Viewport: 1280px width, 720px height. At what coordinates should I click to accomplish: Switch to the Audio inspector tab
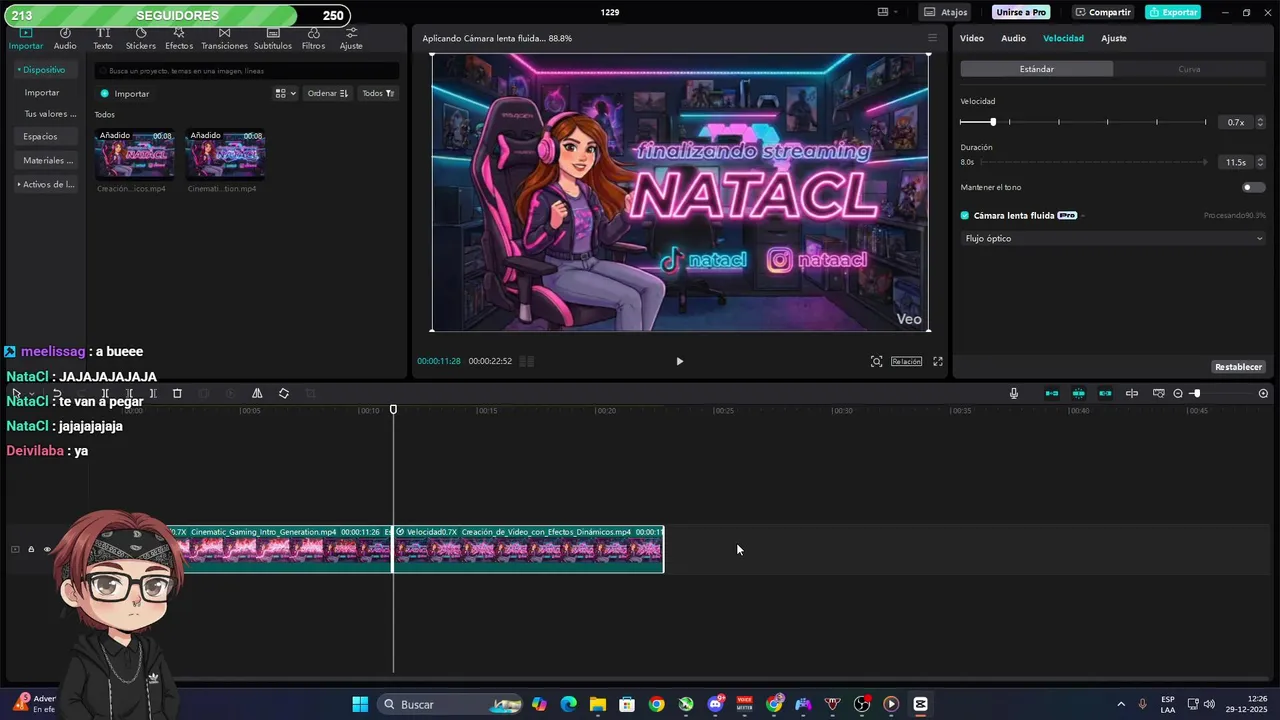[x=1013, y=38]
